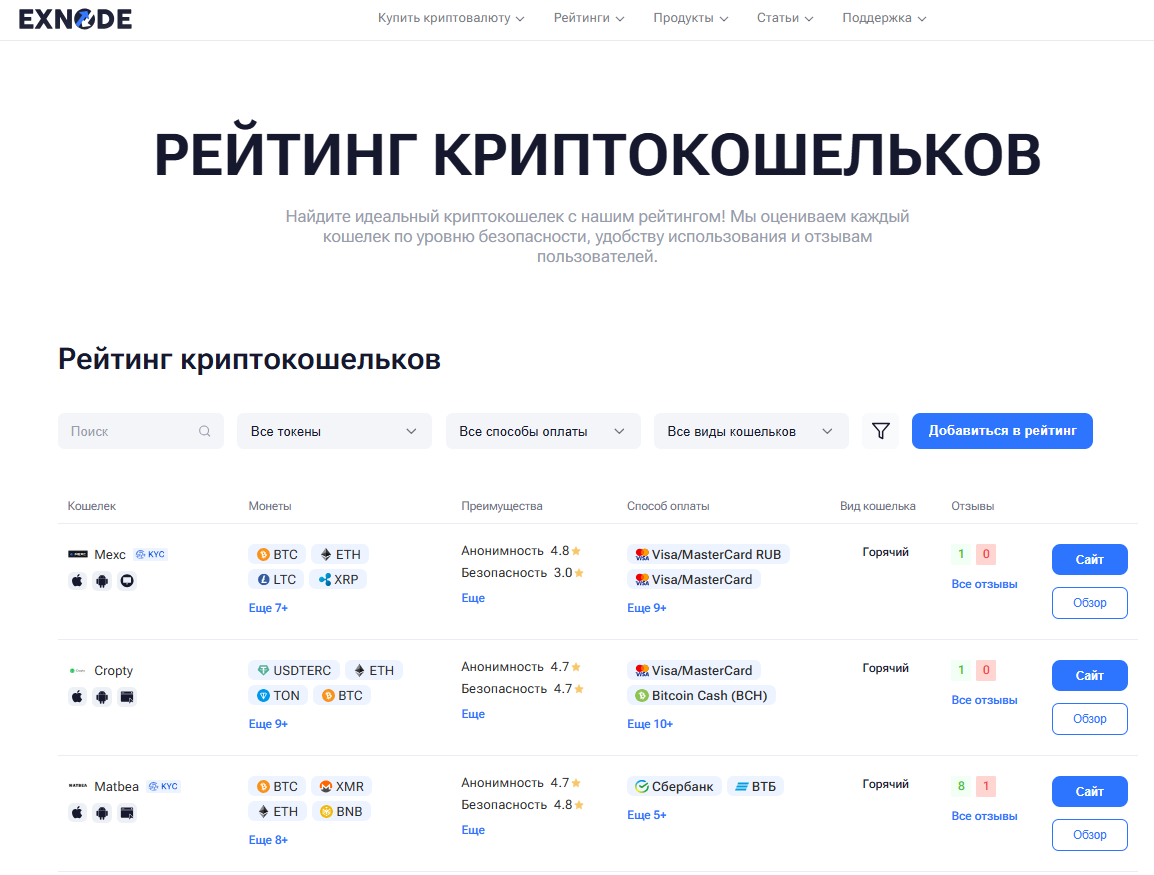
Task: Open the Статьи menu
Action: point(785,17)
